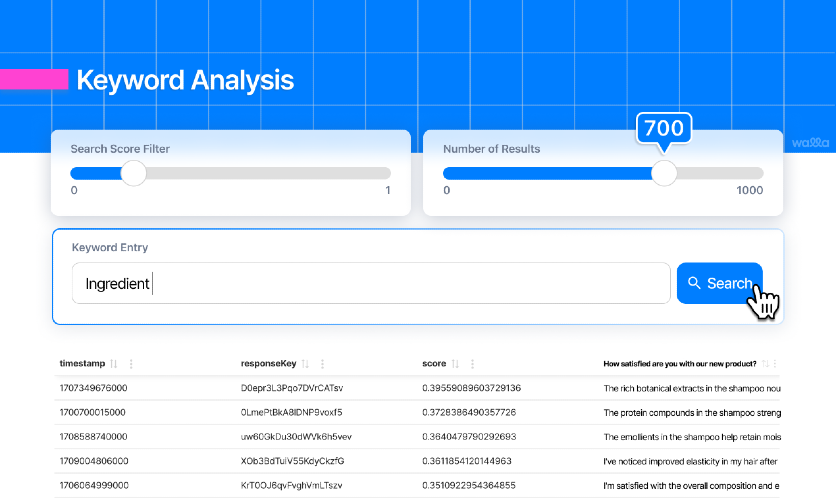This screenshot has width=836, height=500.
Task: Open the satisfaction question column options menu
Action: 775,364
